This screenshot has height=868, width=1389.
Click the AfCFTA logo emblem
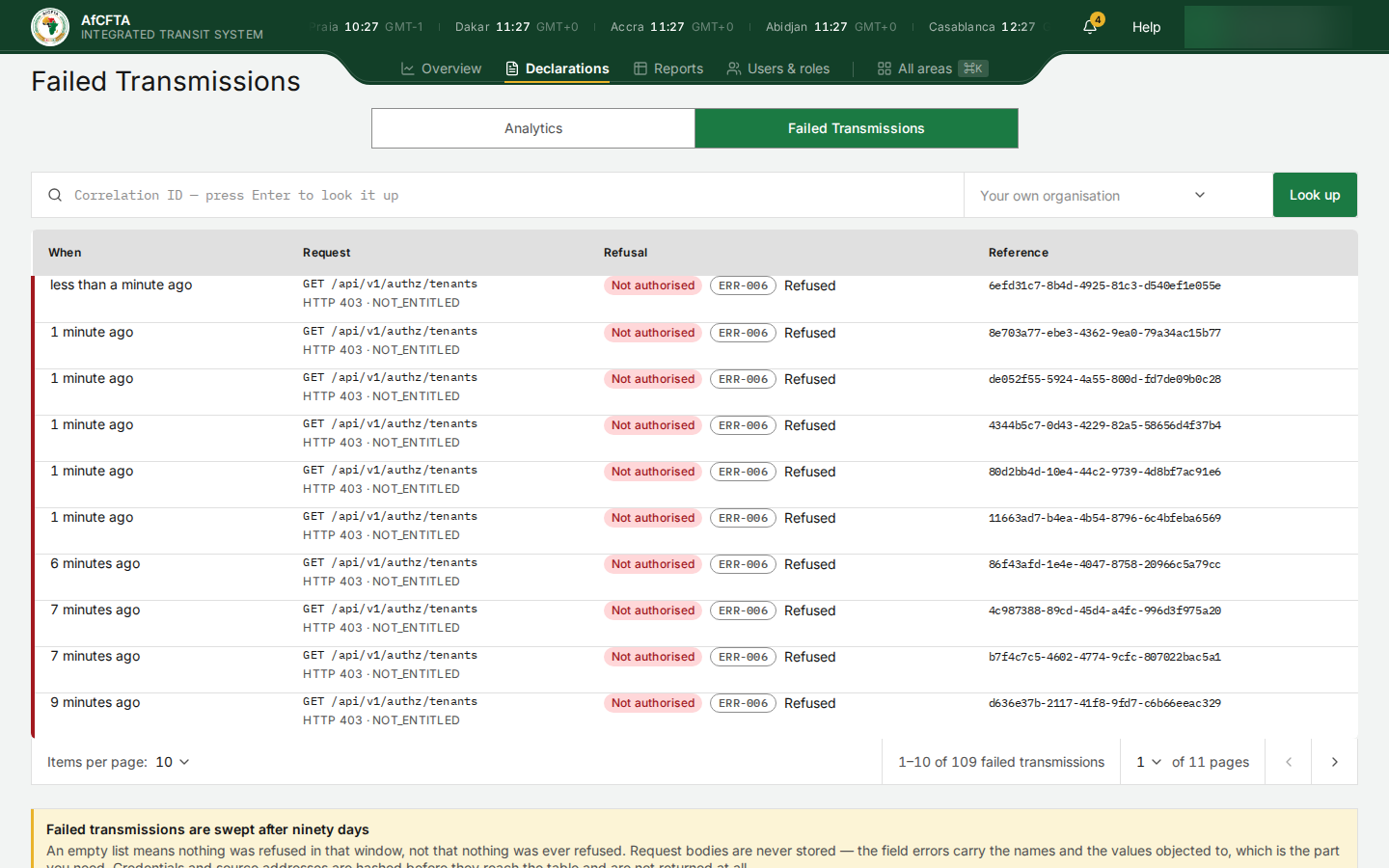50,27
